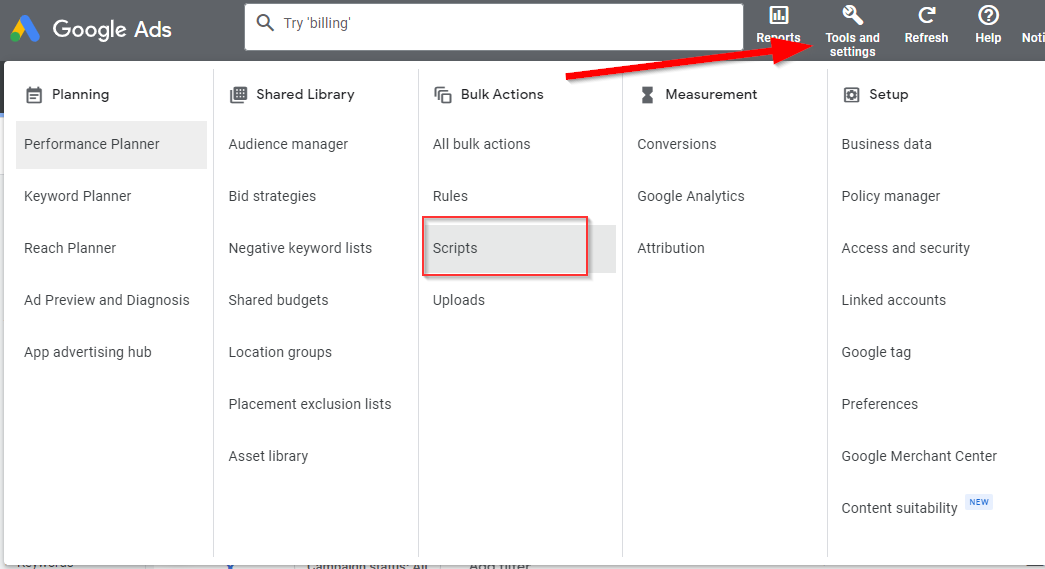The height and width of the screenshot is (569, 1045).
Task: Open Preferences under Setup
Action: (x=879, y=404)
